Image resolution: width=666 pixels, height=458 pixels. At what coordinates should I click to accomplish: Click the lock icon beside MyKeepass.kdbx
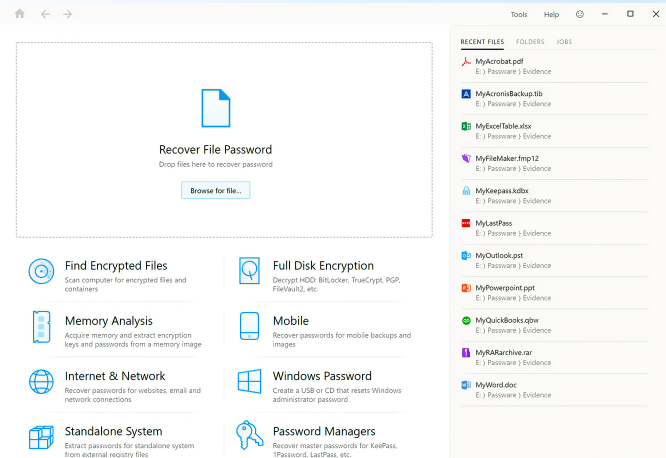pos(466,191)
